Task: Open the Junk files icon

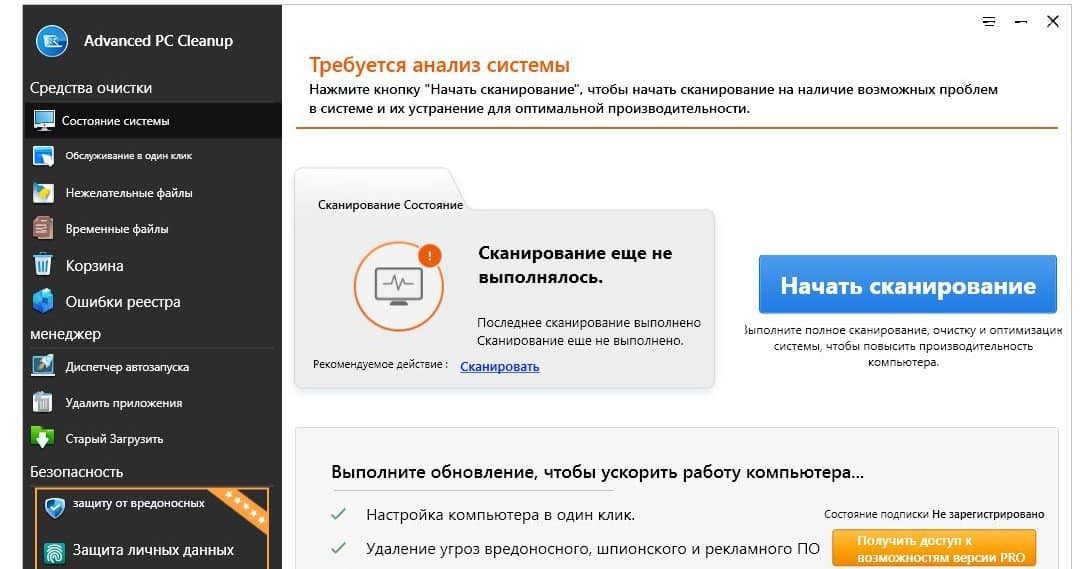Action: pyautogui.click(x=43, y=192)
